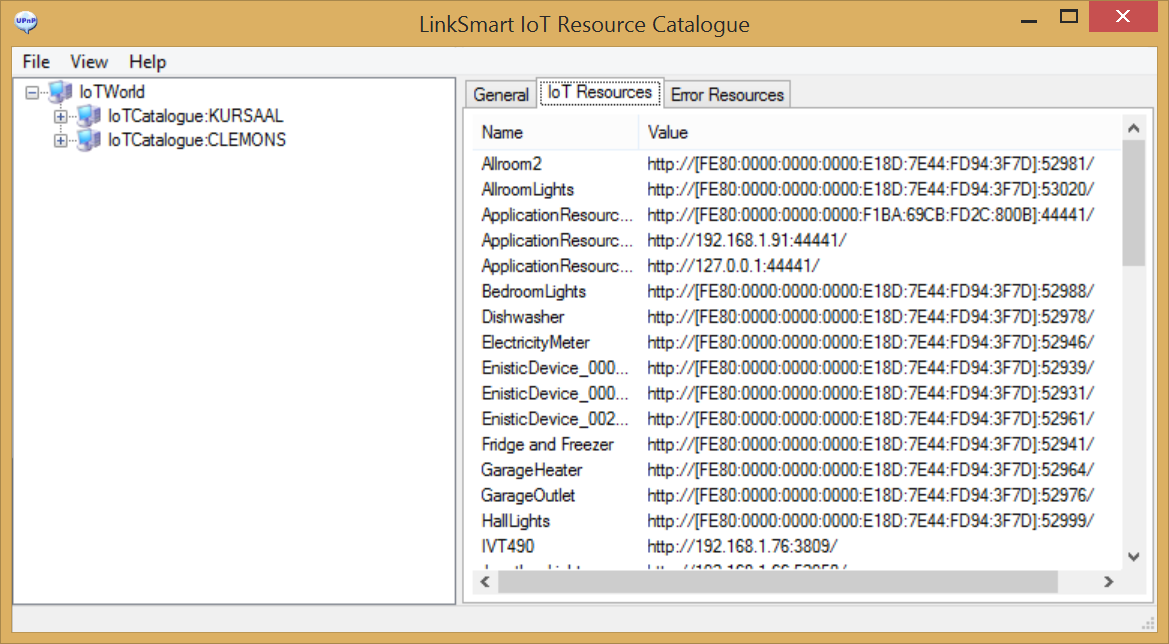Image resolution: width=1169 pixels, height=644 pixels.
Task: Click the URL ending in :52931/
Action: point(871,393)
